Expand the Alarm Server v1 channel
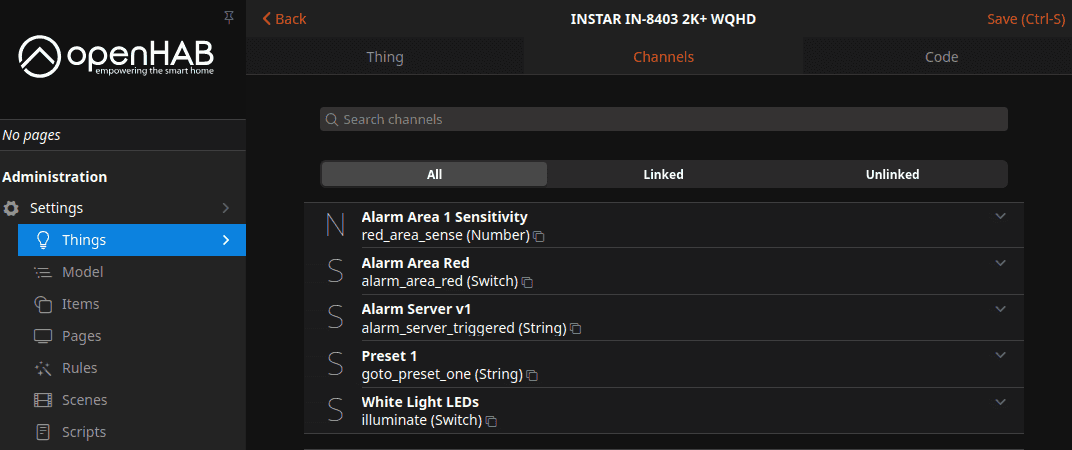 click(1000, 309)
